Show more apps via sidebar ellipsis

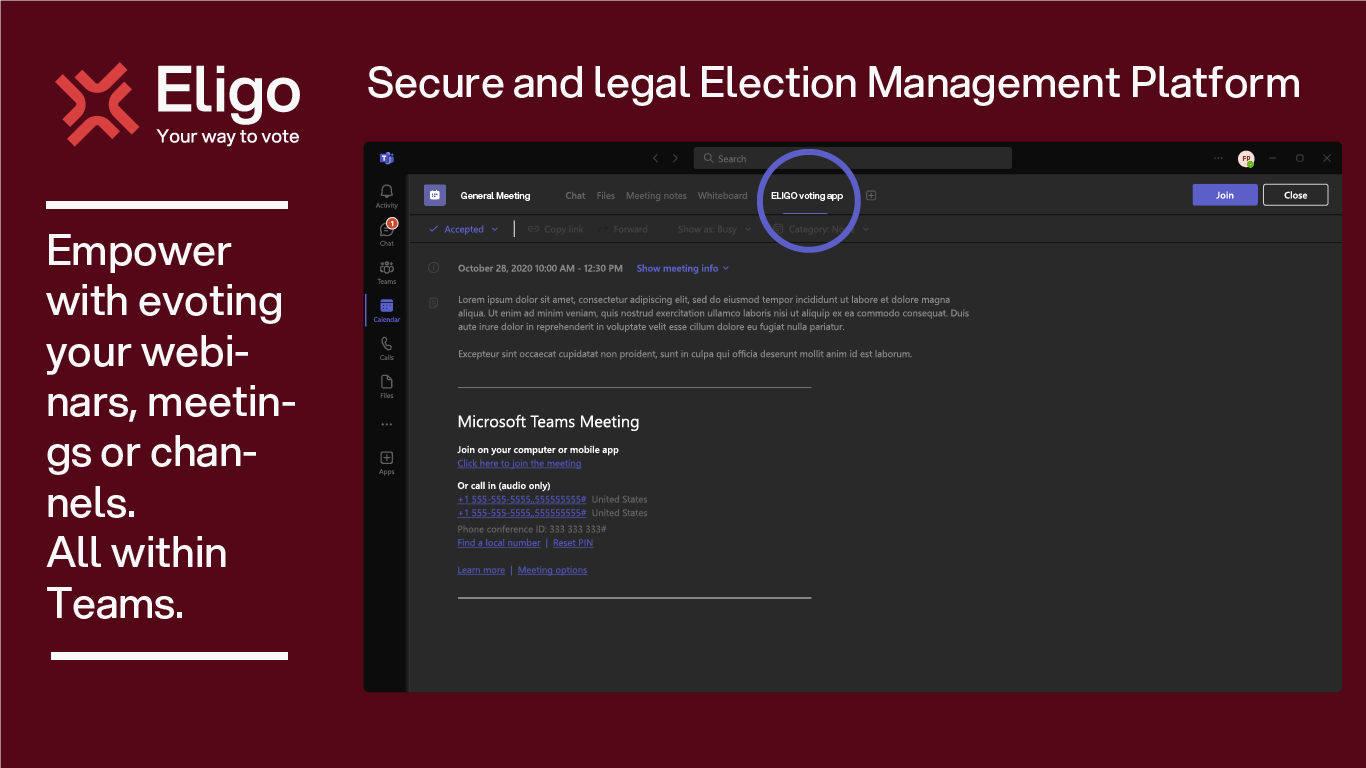(386, 424)
